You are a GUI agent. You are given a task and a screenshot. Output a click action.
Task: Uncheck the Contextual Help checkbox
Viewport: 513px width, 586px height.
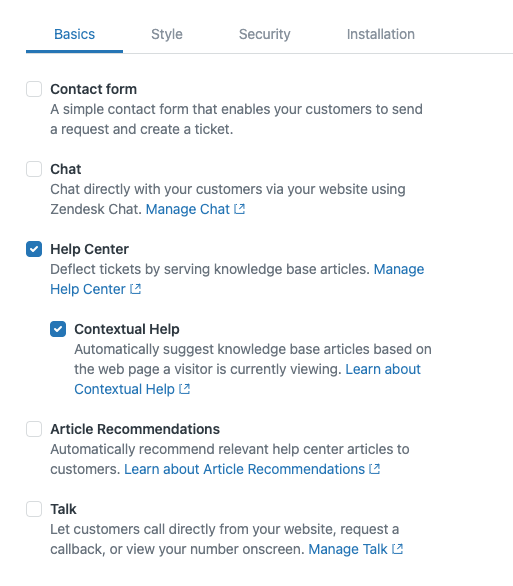58,329
